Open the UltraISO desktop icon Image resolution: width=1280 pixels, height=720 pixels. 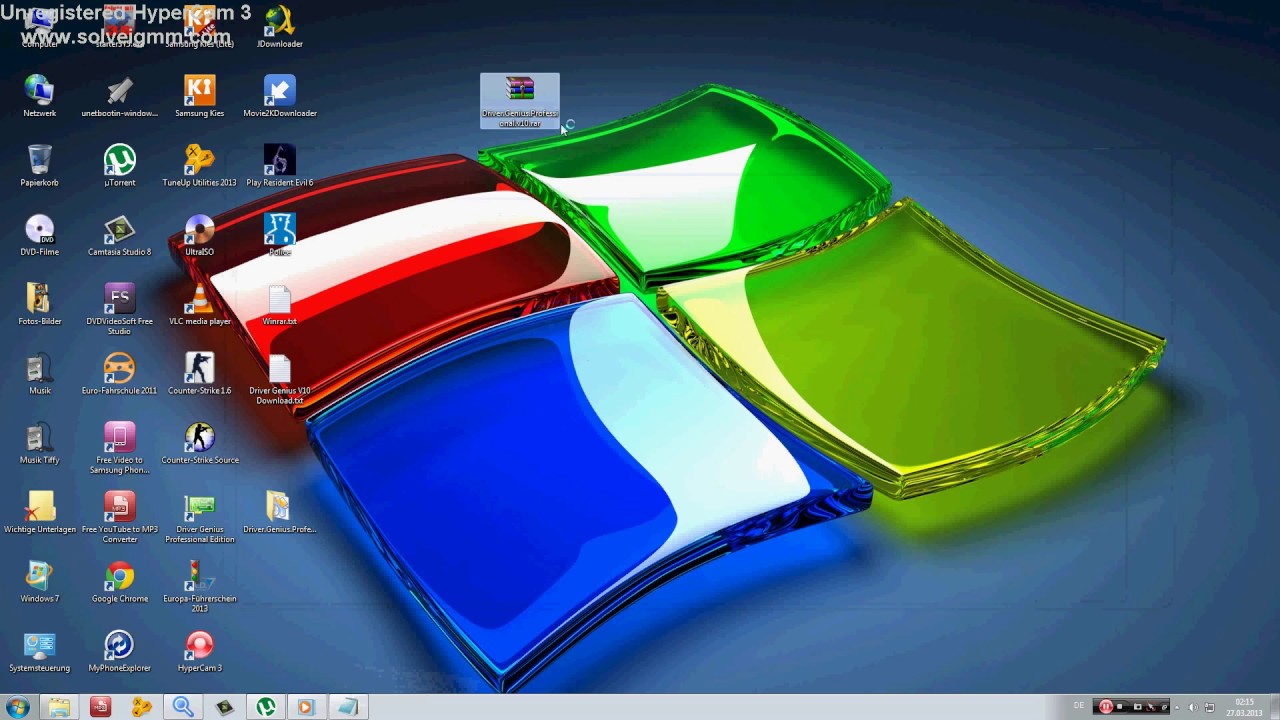click(200, 235)
